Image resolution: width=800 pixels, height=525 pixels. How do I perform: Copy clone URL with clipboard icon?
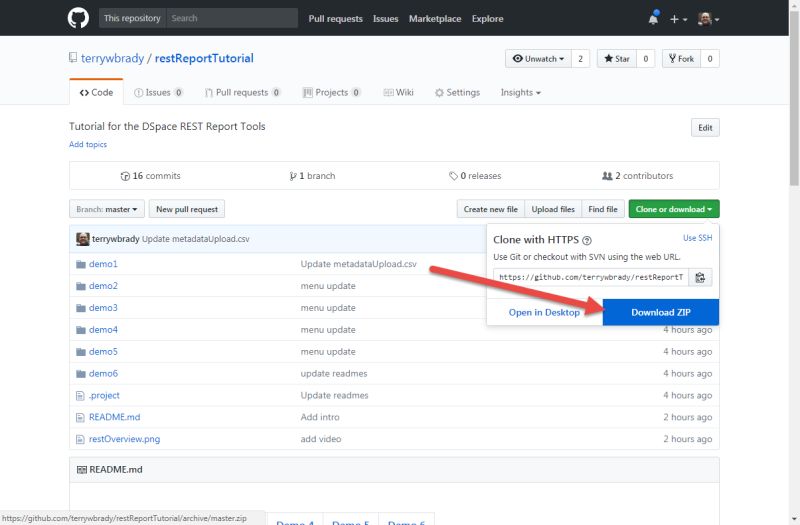(700, 277)
